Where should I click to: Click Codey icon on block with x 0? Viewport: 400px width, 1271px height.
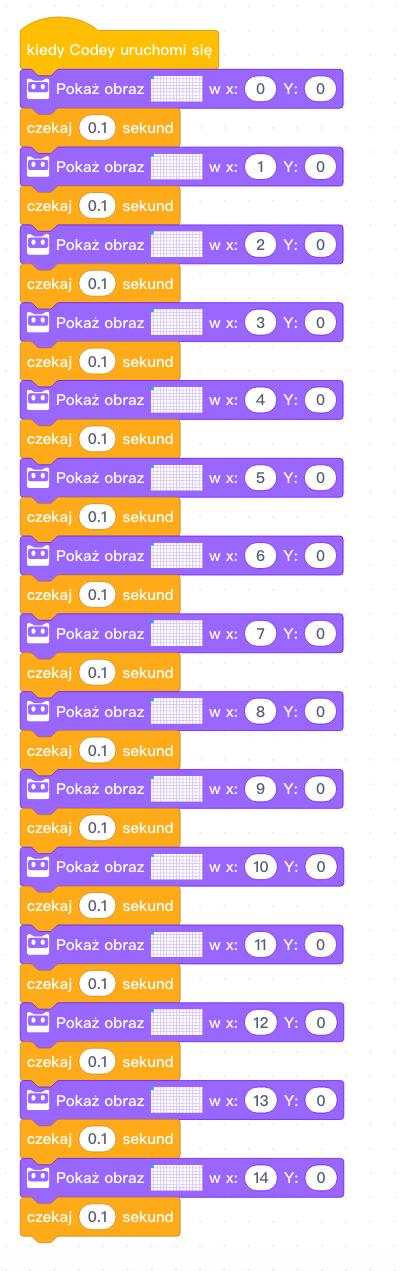pos(39,90)
